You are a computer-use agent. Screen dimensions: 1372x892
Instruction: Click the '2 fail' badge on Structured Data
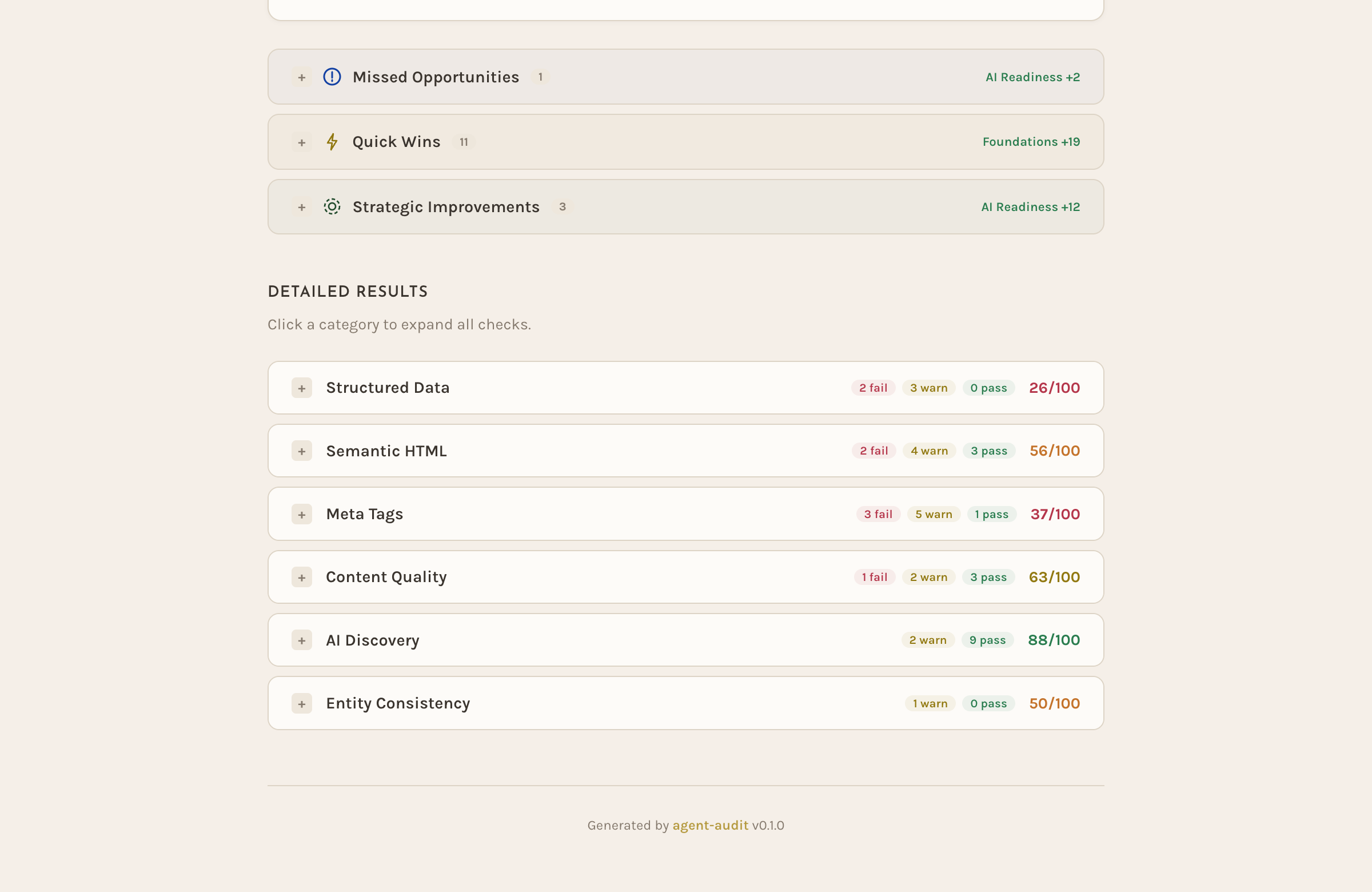[872, 388]
